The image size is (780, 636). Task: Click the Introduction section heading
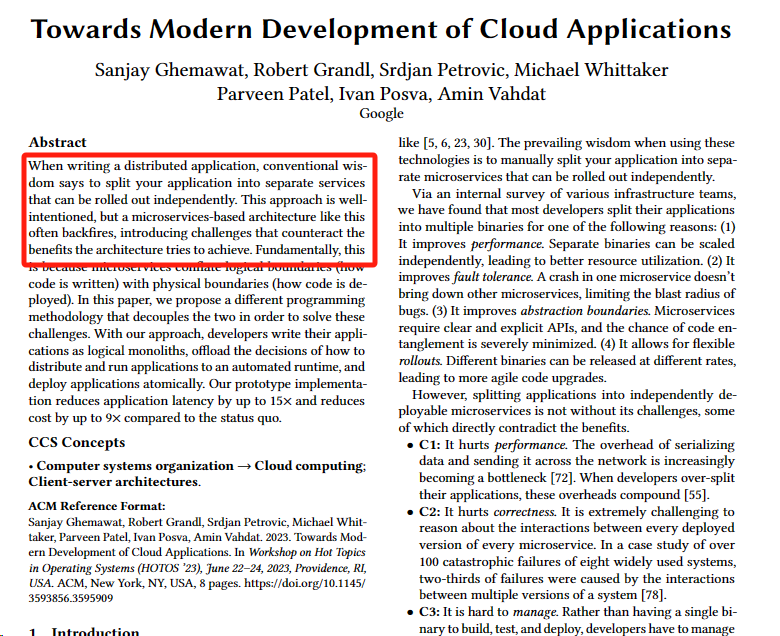tap(84, 632)
